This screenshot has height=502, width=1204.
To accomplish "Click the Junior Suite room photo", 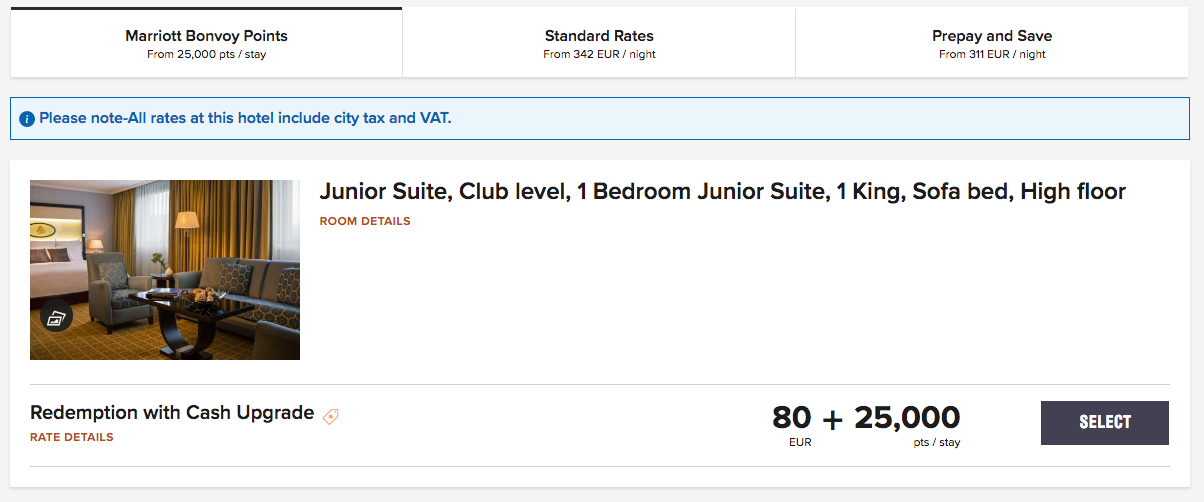I will [165, 270].
